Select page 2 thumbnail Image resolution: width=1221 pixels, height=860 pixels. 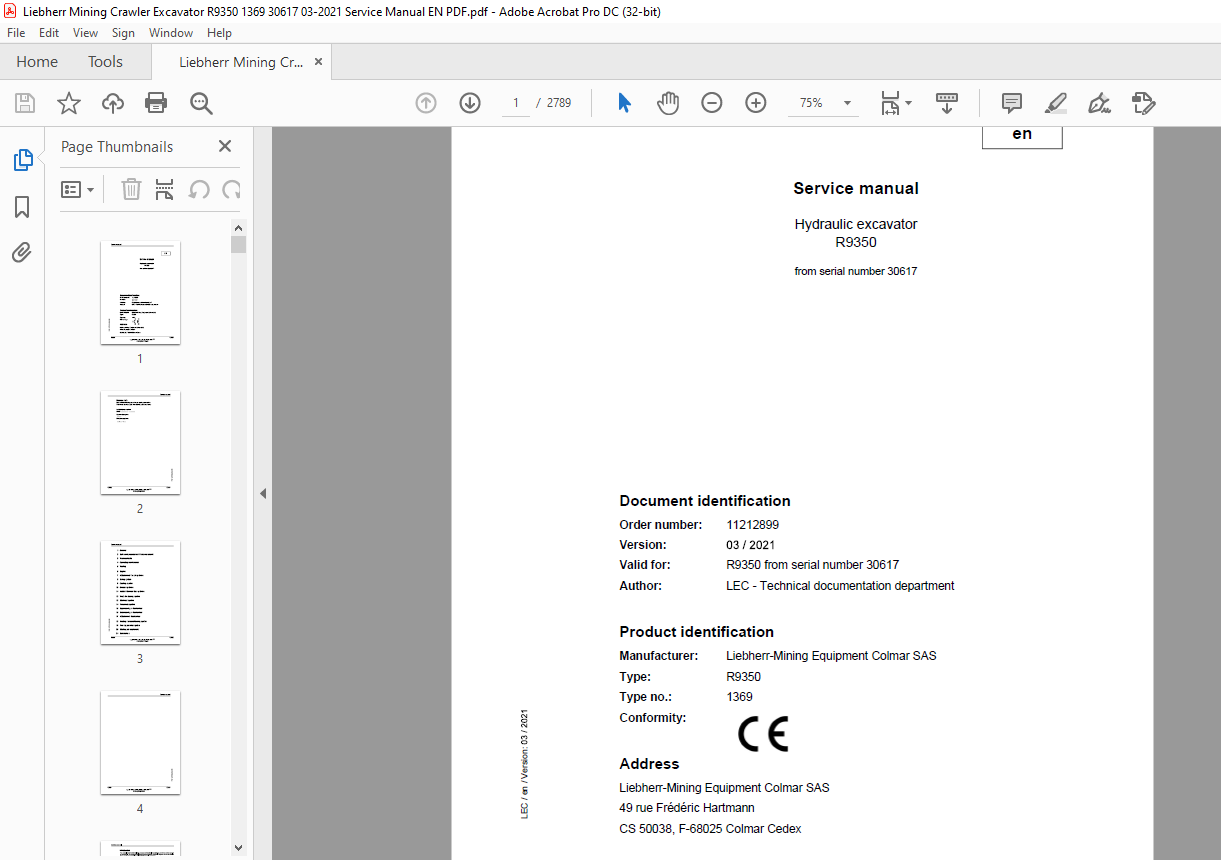[140, 443]
